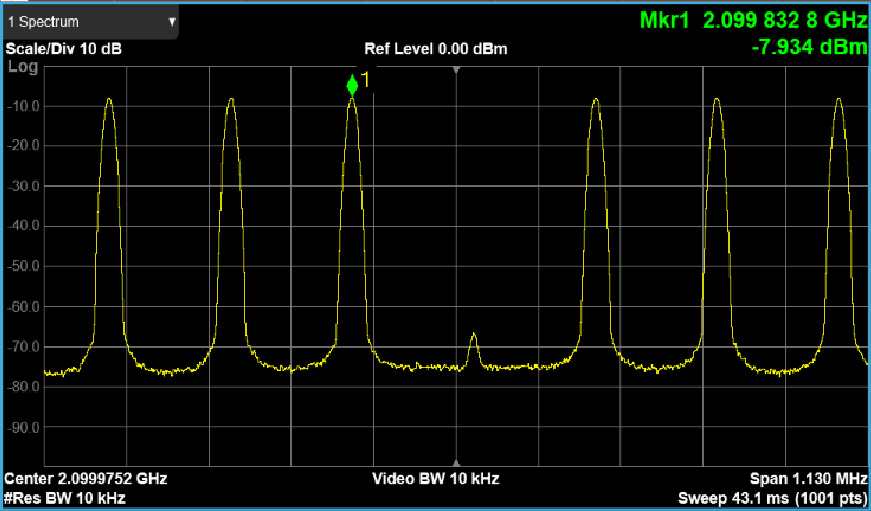Image resolution: width=871 pixels, height=511 pixels.
Task: Click the Sweep 43.1 ms readout
Action: click(x=772, y=497)
